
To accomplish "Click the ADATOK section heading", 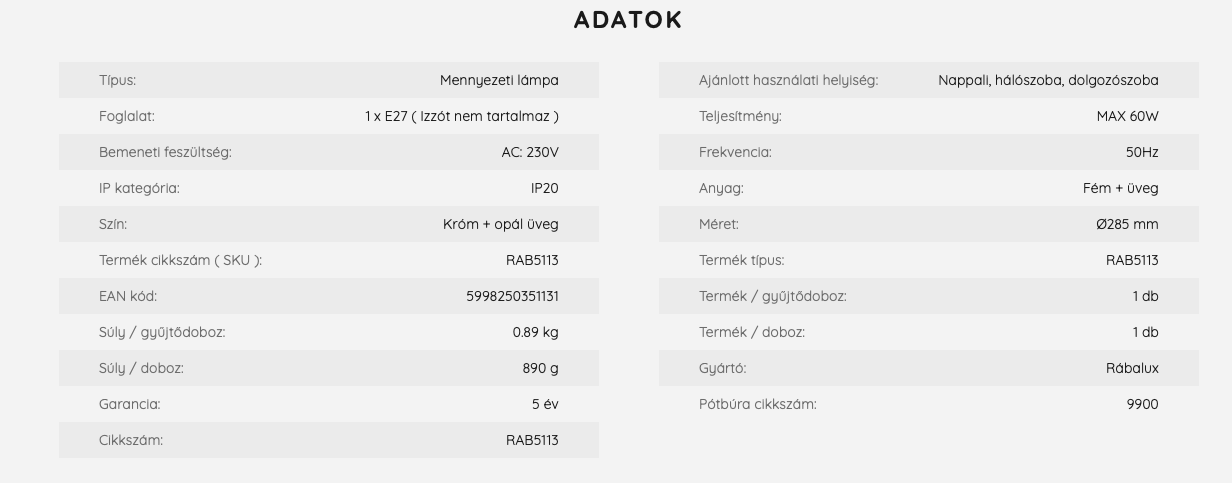I will 628,20.
